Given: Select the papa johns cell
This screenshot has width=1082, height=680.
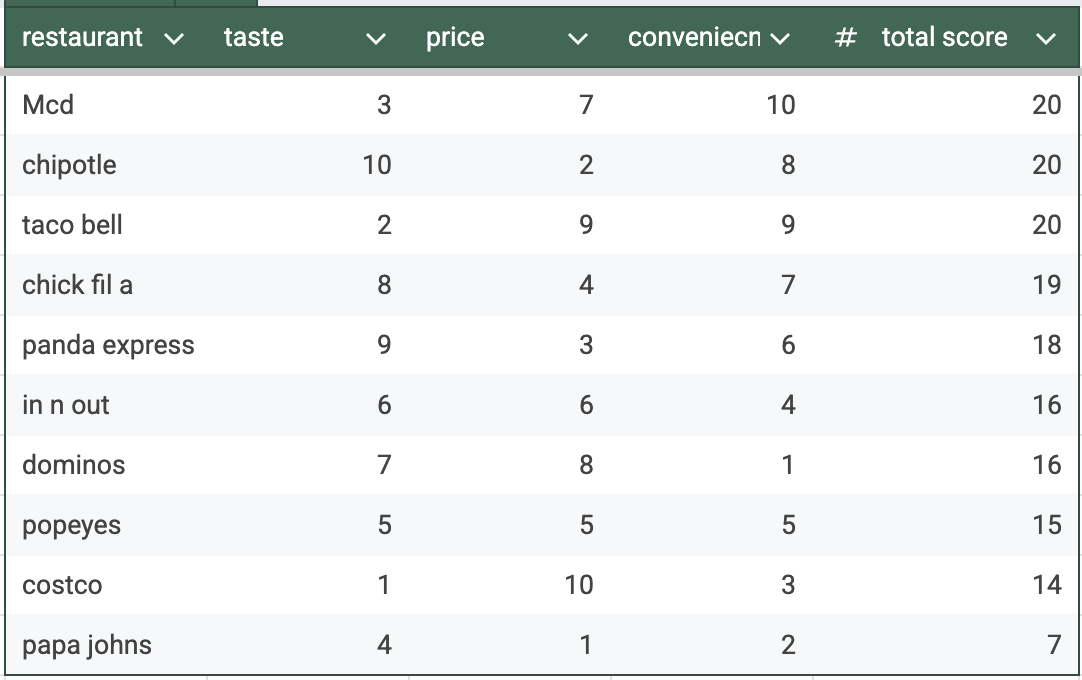Looking at the screenshot, I should coord(87,645).
